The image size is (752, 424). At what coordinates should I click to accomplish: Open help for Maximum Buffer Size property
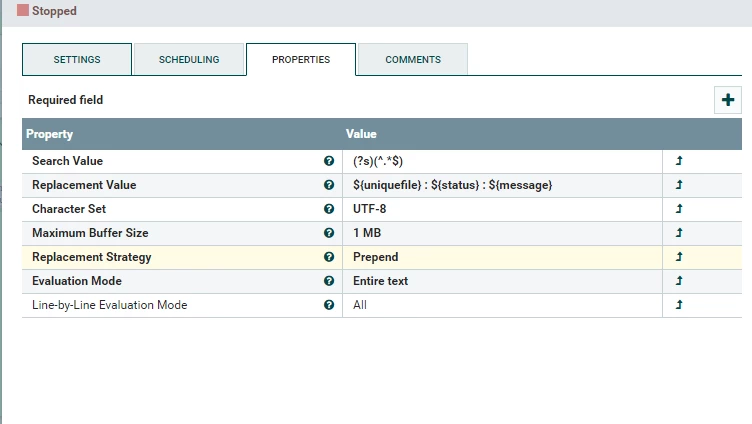[329, 233]
